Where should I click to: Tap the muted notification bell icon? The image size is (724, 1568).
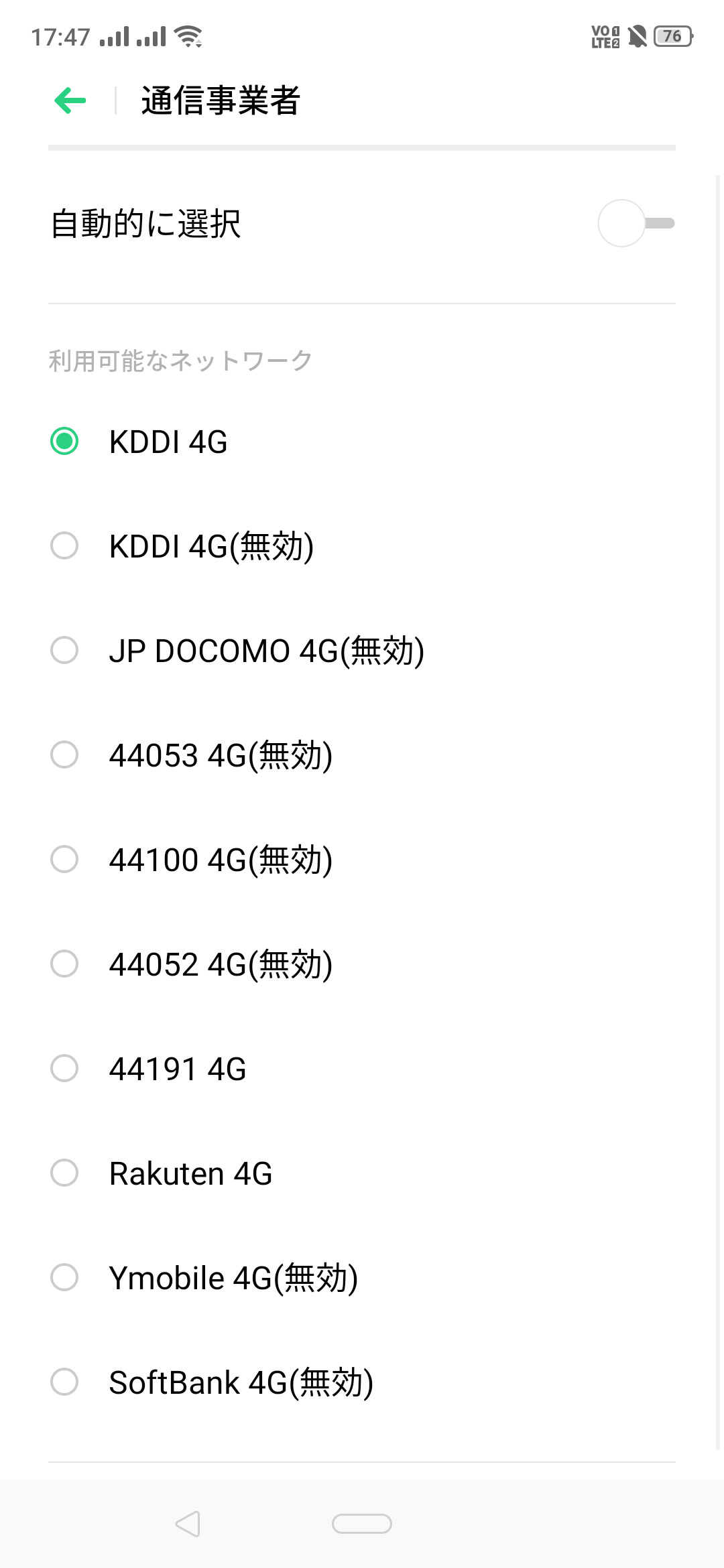pos(638,36)
